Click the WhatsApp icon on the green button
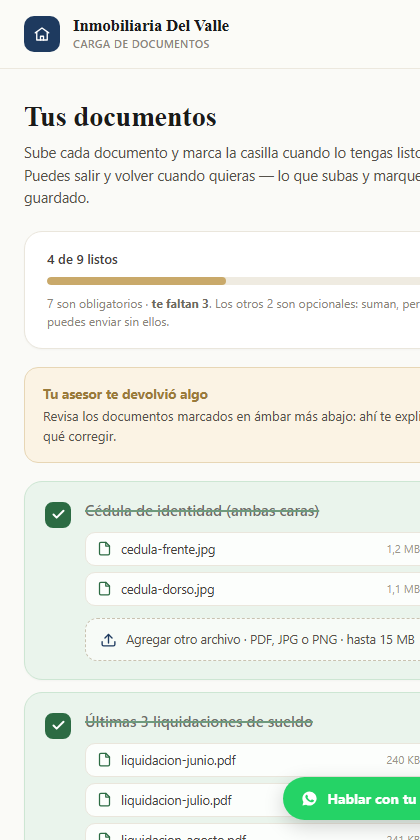 tap(309, 799)
